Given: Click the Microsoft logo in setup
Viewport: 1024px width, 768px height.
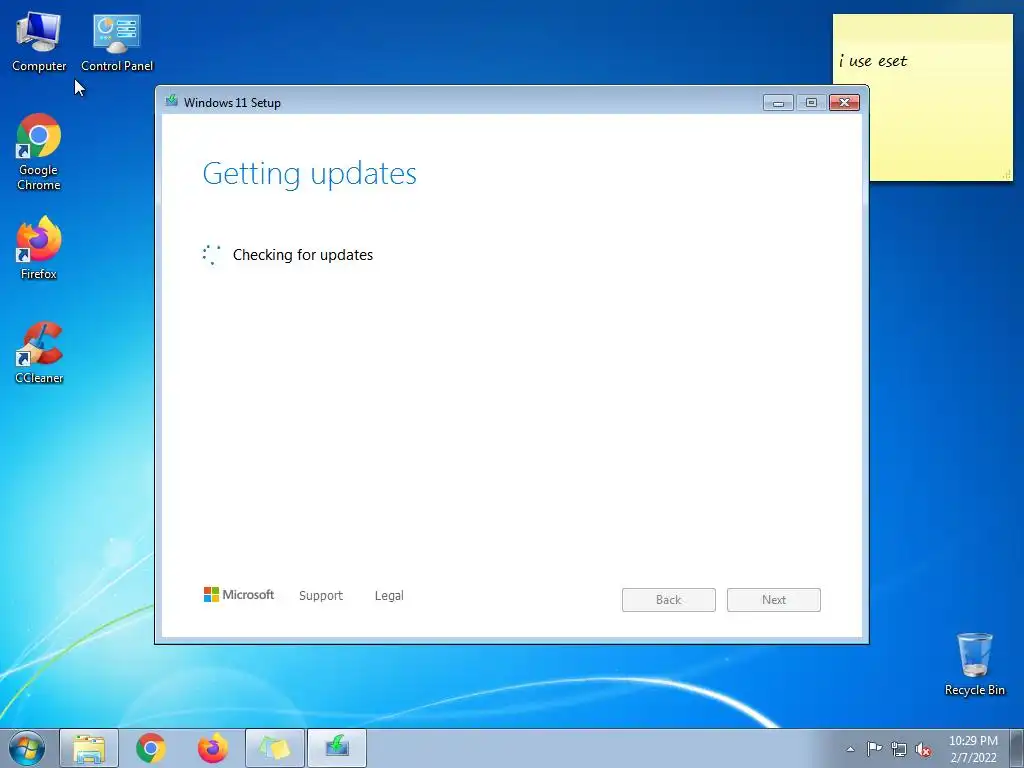Looking at the screenshot, I should pos(239,594).
